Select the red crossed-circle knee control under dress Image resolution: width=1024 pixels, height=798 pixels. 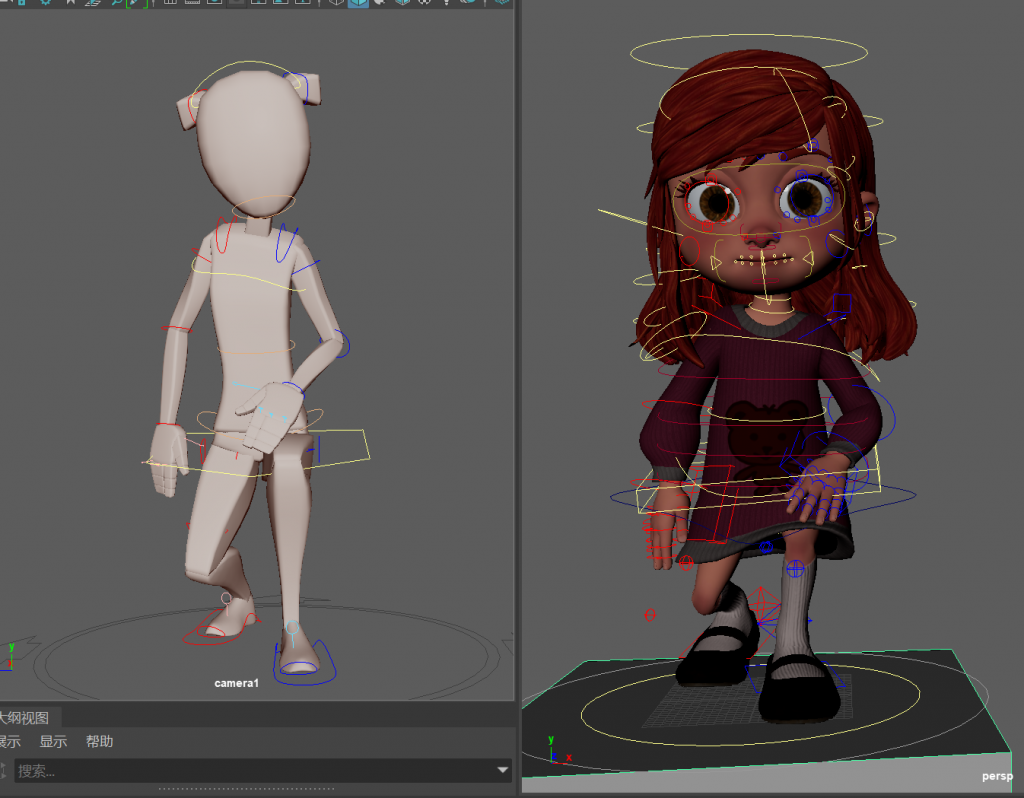point(686,563)
